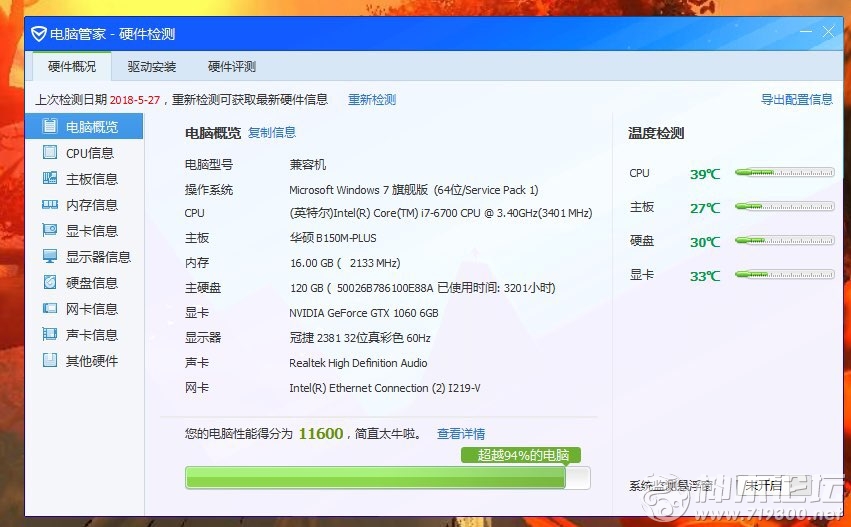Click the 主板 temperature gauge bar
Screen dimensions: 851x527
point(785,206)
